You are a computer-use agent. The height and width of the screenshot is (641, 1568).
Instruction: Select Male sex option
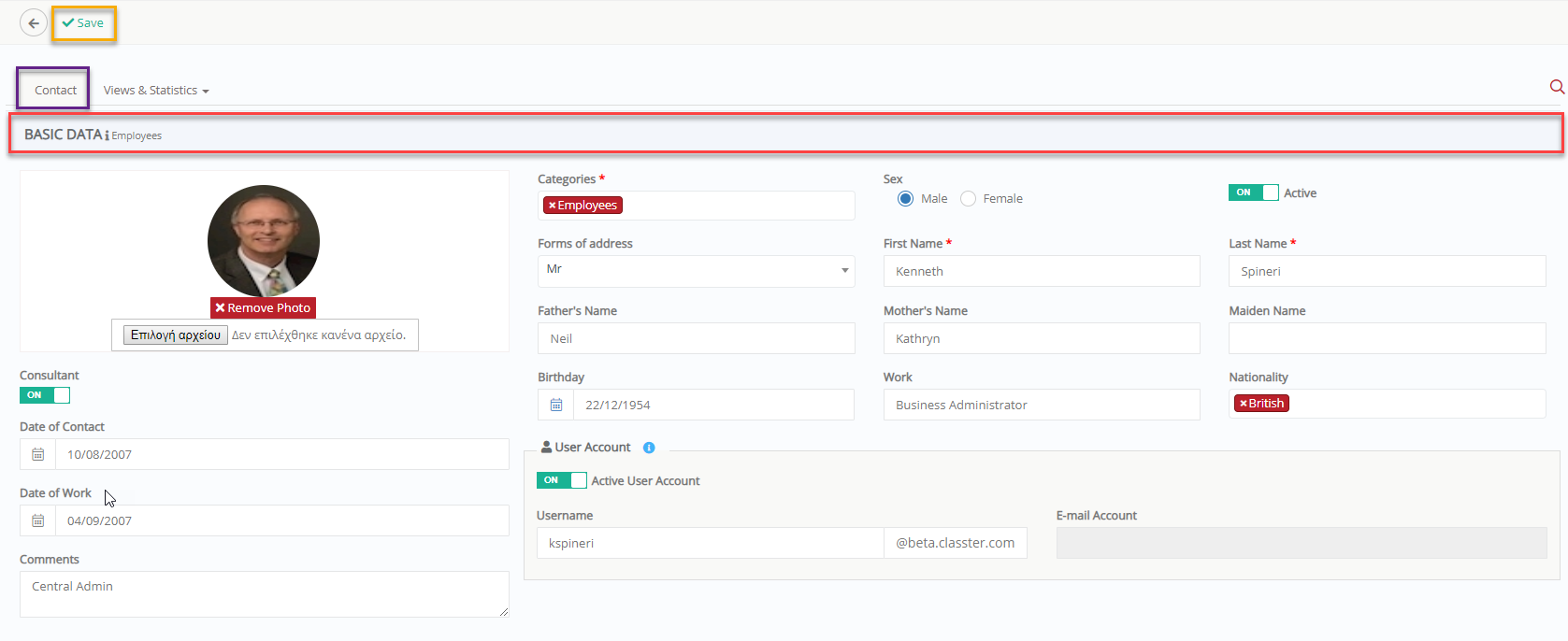(x=905, y=198)
